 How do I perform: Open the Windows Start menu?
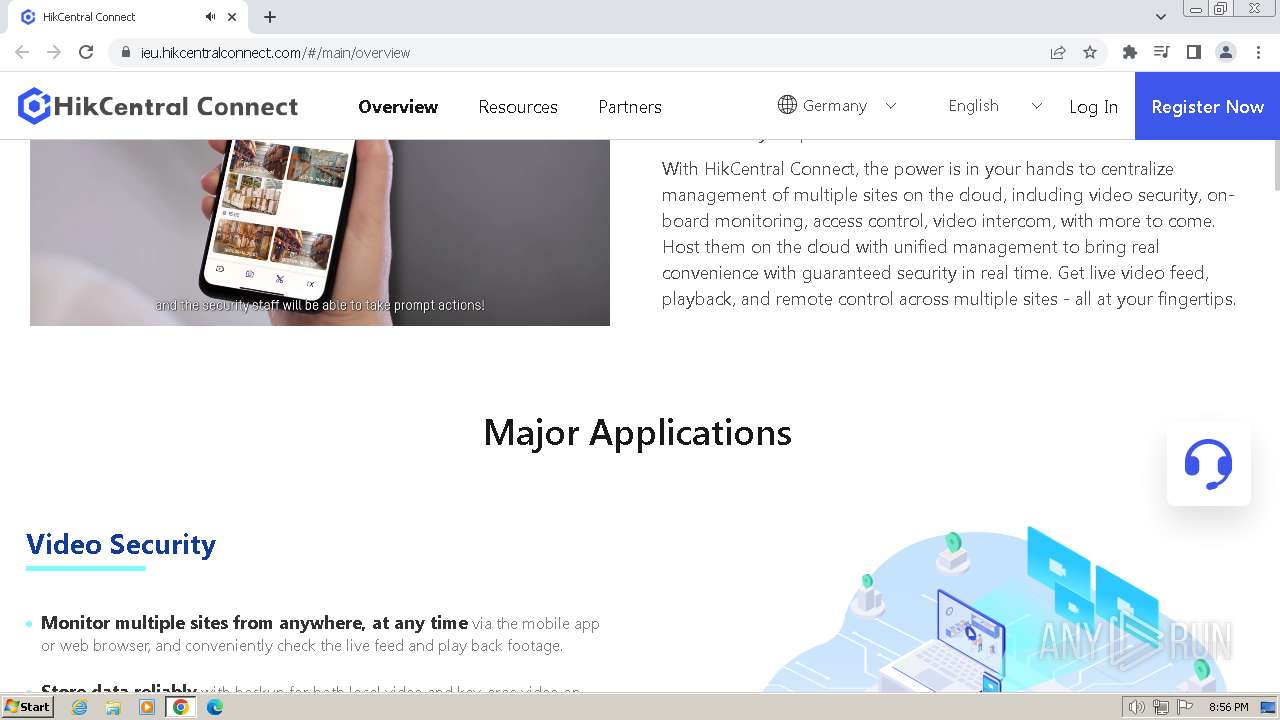click(x=27, y=707)
